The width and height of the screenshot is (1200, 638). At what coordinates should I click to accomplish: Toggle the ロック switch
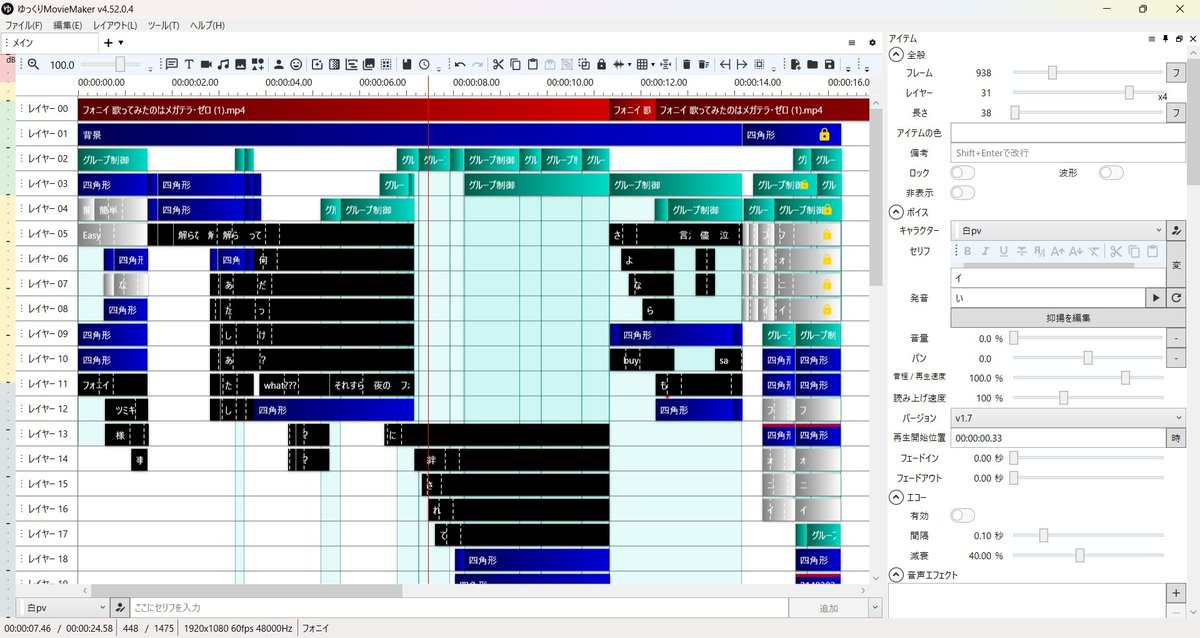pyautogui.click(x=962, y=173)
